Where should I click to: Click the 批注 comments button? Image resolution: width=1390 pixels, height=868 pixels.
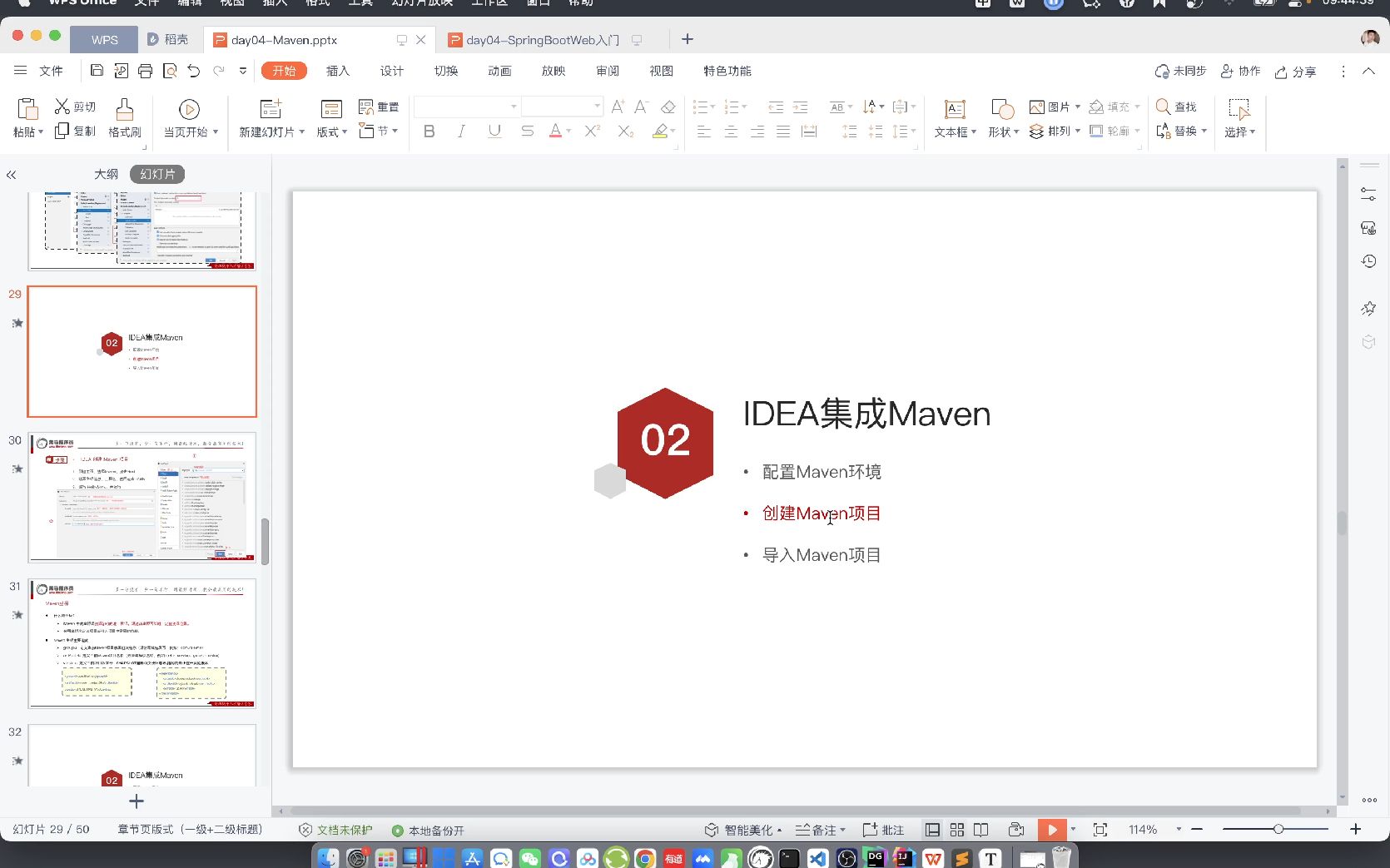(883, 830)
